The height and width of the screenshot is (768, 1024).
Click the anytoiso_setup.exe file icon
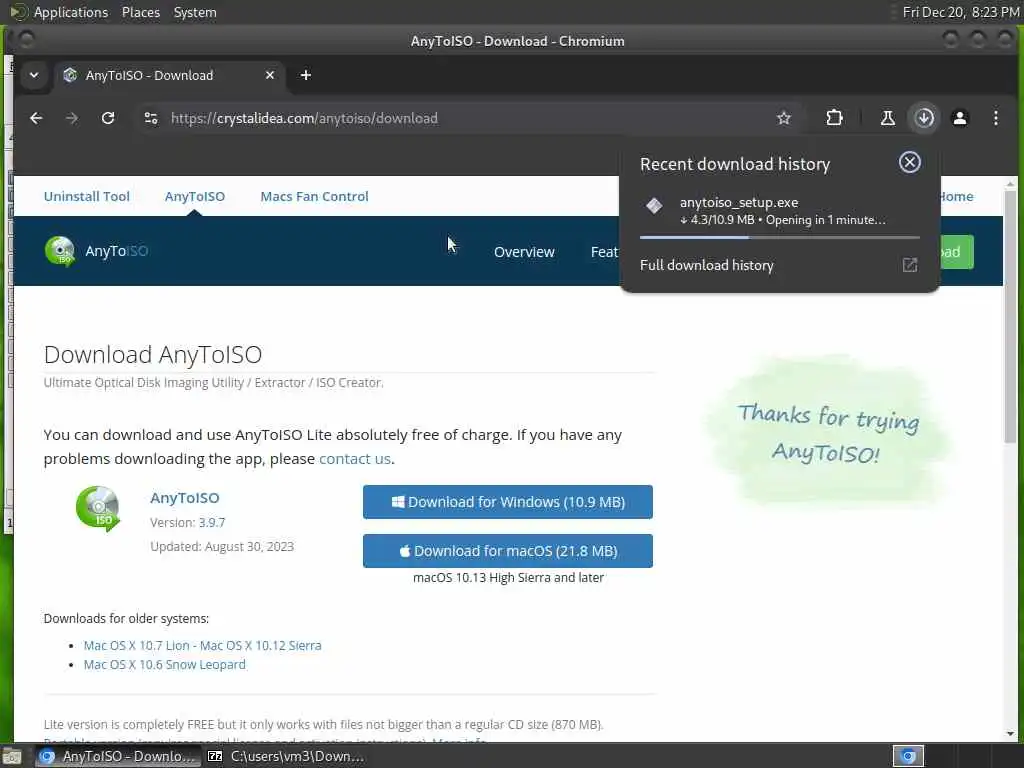pyautogui.click(x=654, y=206)
